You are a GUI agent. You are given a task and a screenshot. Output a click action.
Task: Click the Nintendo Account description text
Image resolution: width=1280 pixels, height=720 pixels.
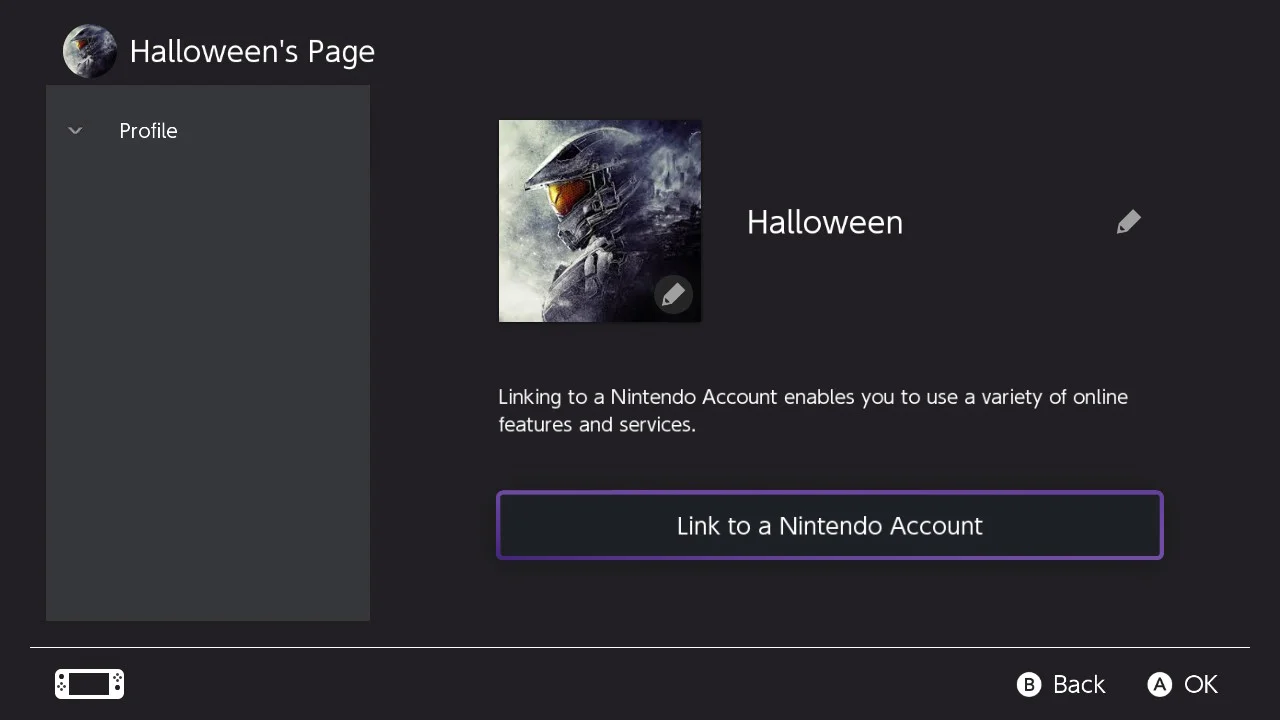pos(813,410)
